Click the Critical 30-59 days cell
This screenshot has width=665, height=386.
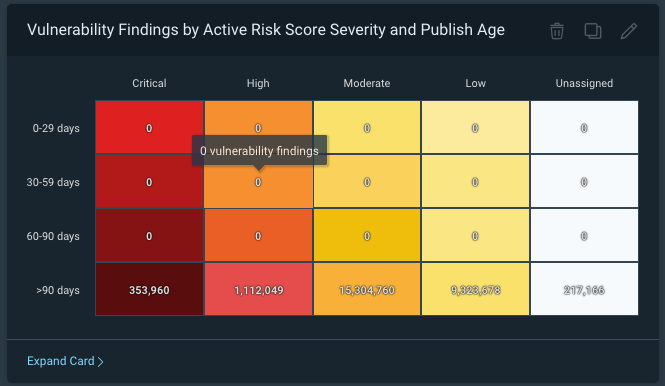click(x=149, y=181)
